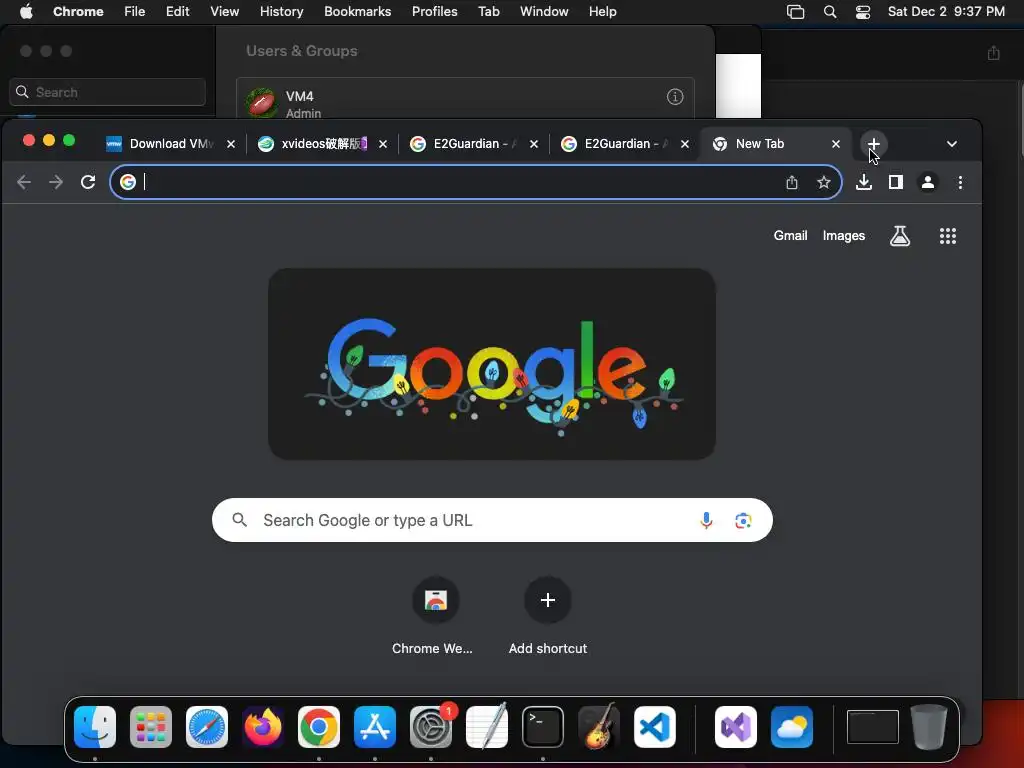
Task: Open Spotlight search in menu bar
Action: pos(829,11)
